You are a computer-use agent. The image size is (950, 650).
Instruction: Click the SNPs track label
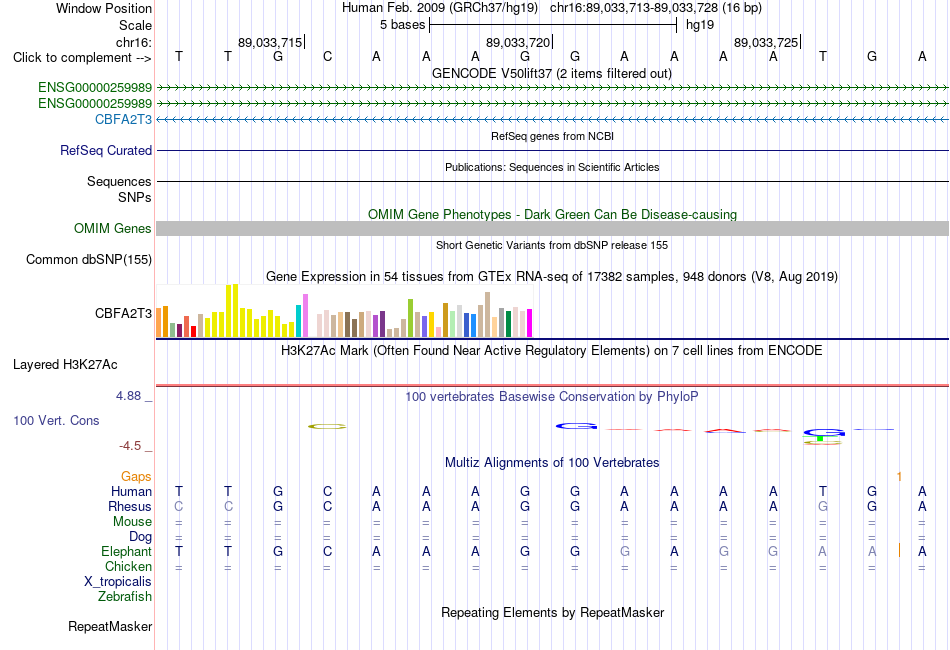135,197
